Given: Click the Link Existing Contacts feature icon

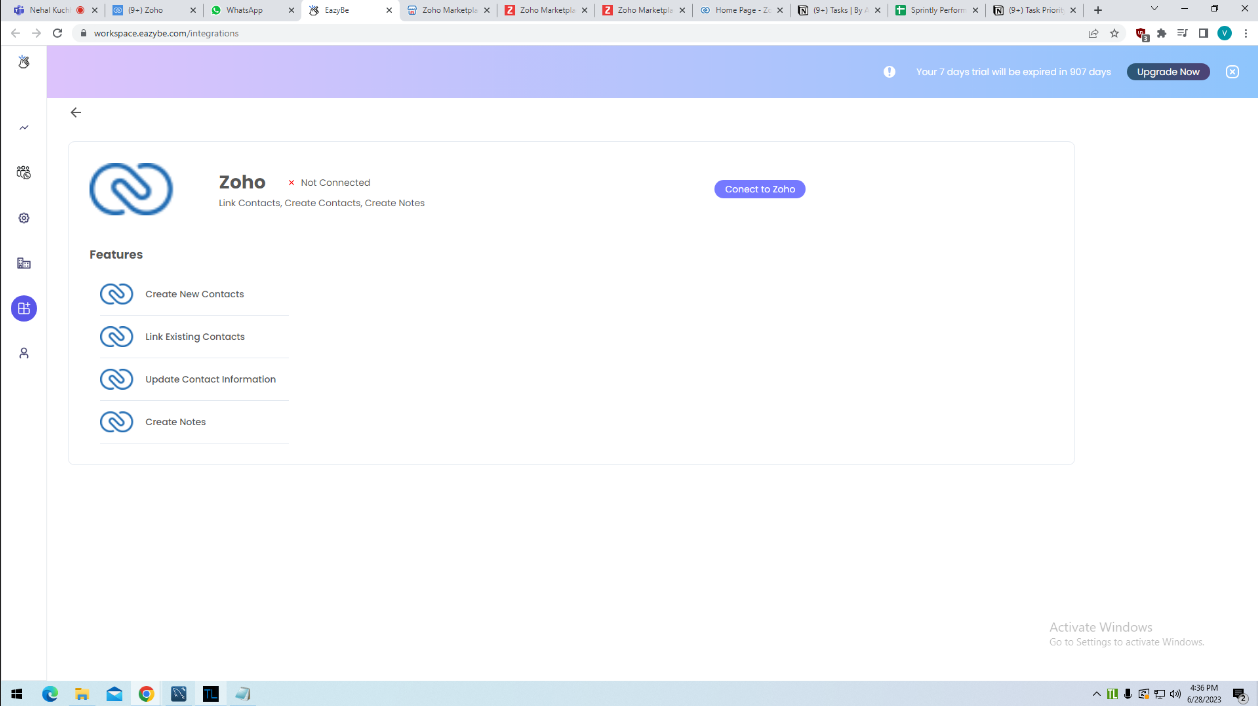Looking at the screenshot, I should [117, 337].
